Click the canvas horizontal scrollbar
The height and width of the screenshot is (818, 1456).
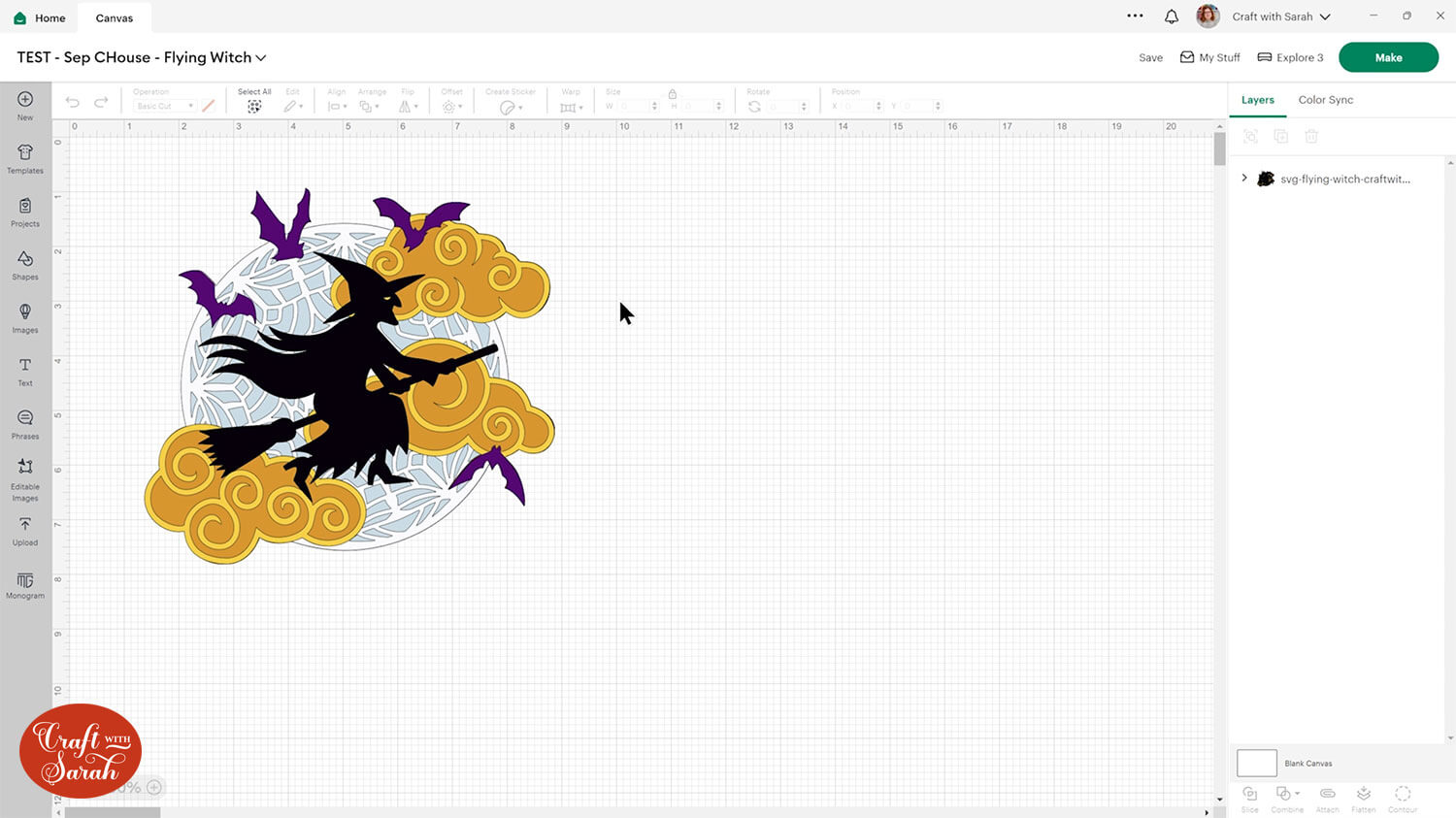point(114,812)
